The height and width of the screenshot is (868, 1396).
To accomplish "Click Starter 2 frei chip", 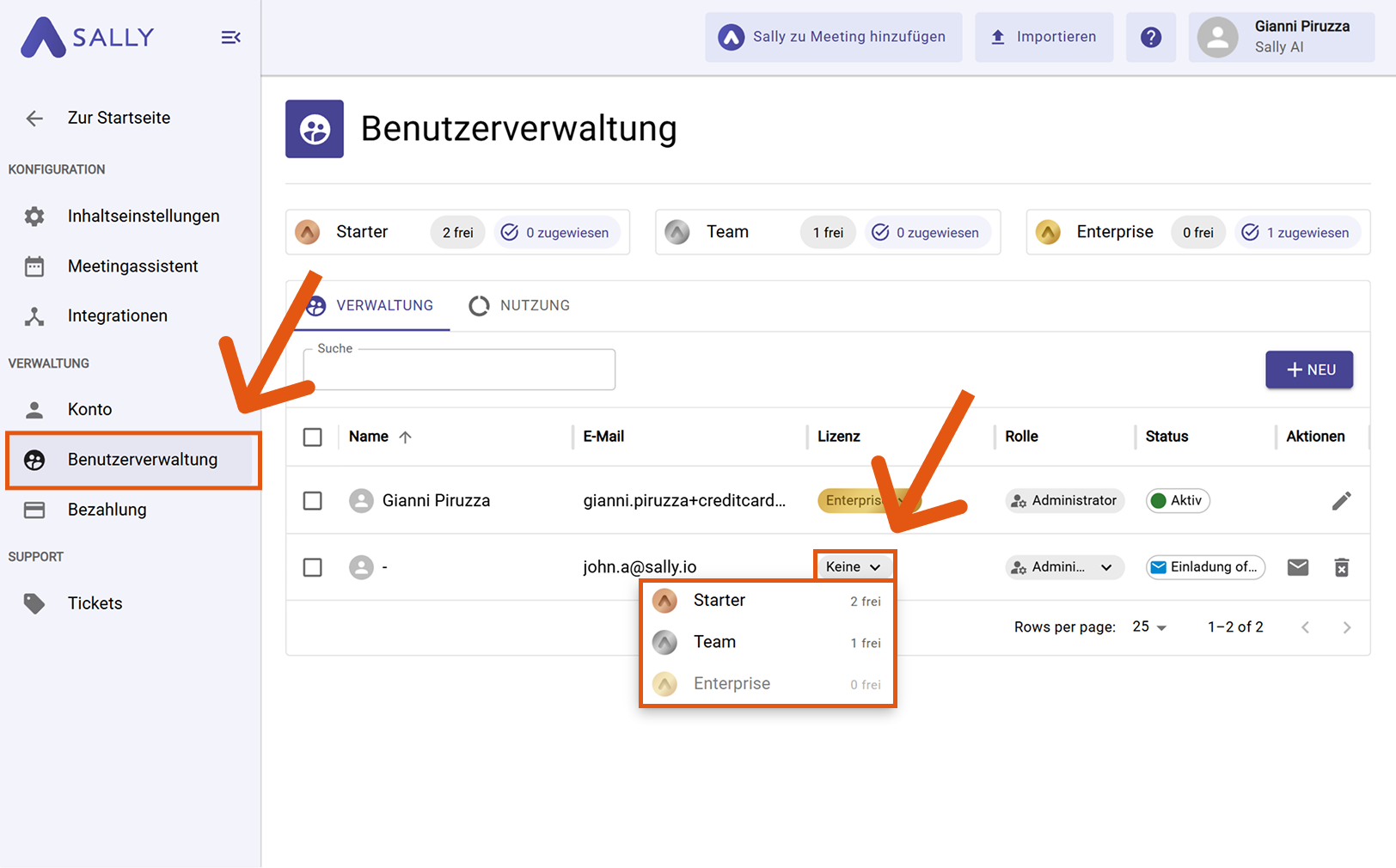I will coord(457,233).
